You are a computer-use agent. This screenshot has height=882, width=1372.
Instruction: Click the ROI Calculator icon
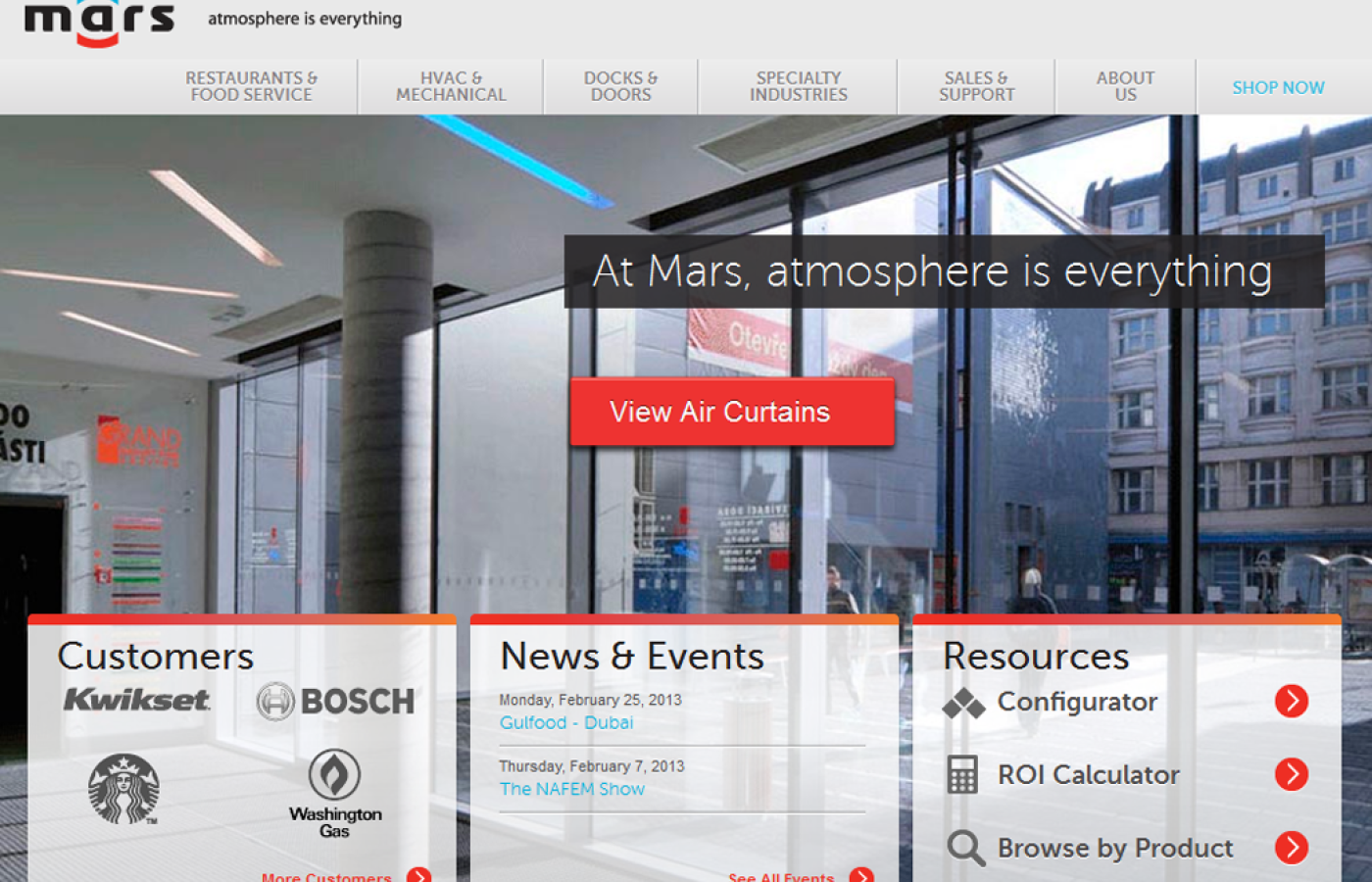962,775
